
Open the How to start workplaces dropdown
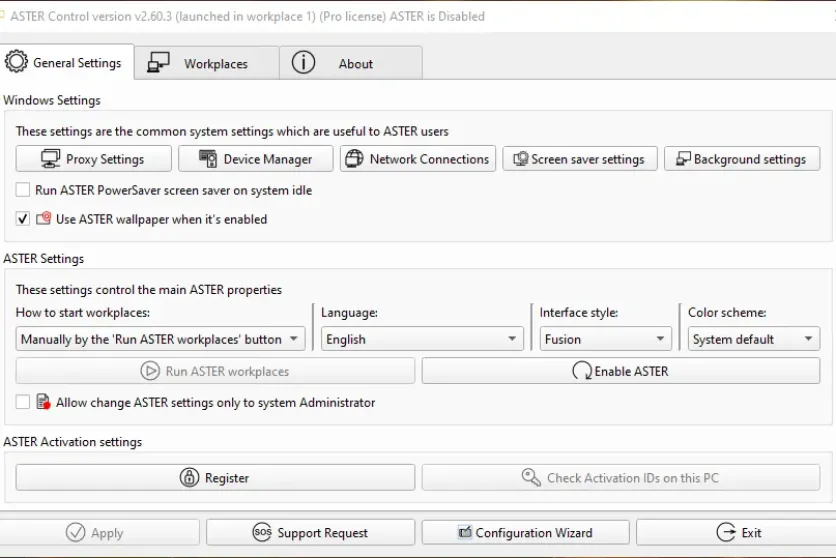pyautogui.click(x=160, y=339)
